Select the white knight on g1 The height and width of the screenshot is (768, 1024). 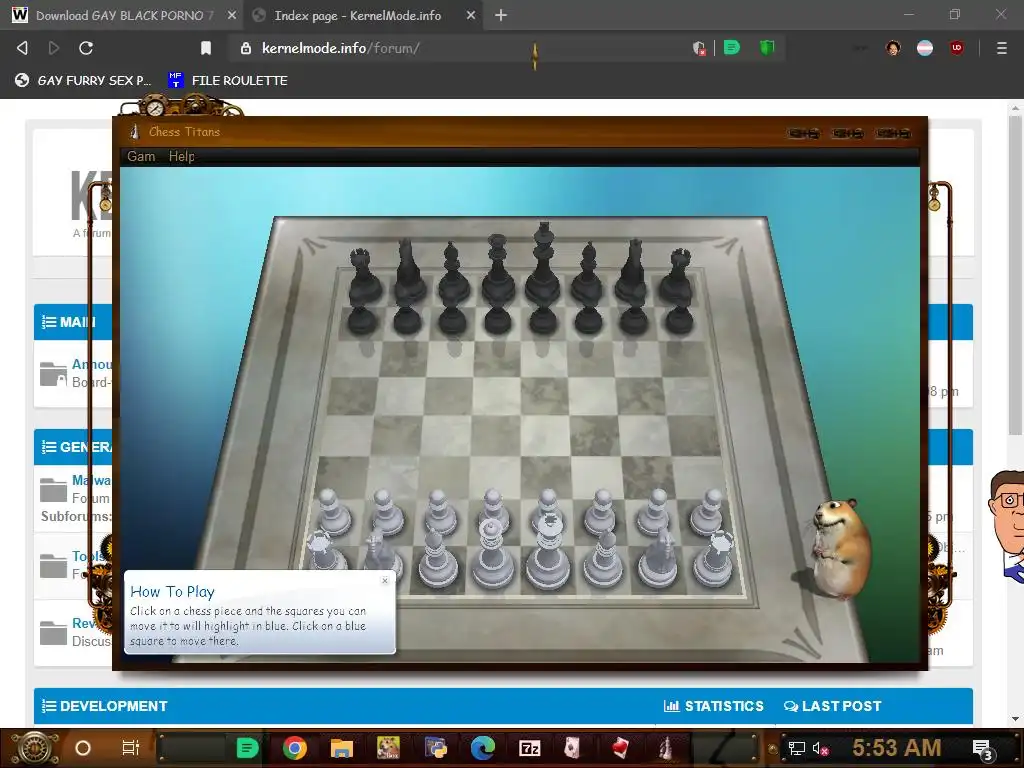point(659,557)
